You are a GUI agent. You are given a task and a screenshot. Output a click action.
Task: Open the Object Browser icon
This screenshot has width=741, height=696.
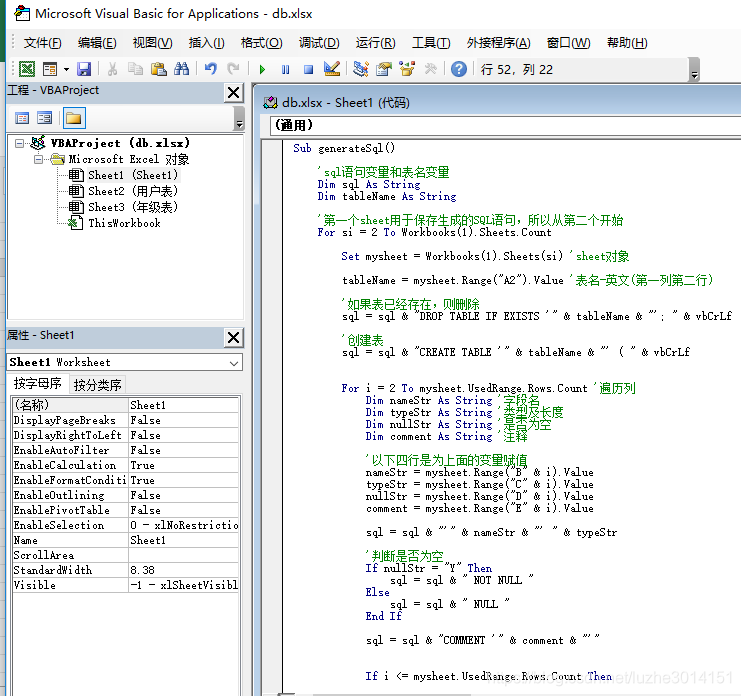tap(407, 69)
